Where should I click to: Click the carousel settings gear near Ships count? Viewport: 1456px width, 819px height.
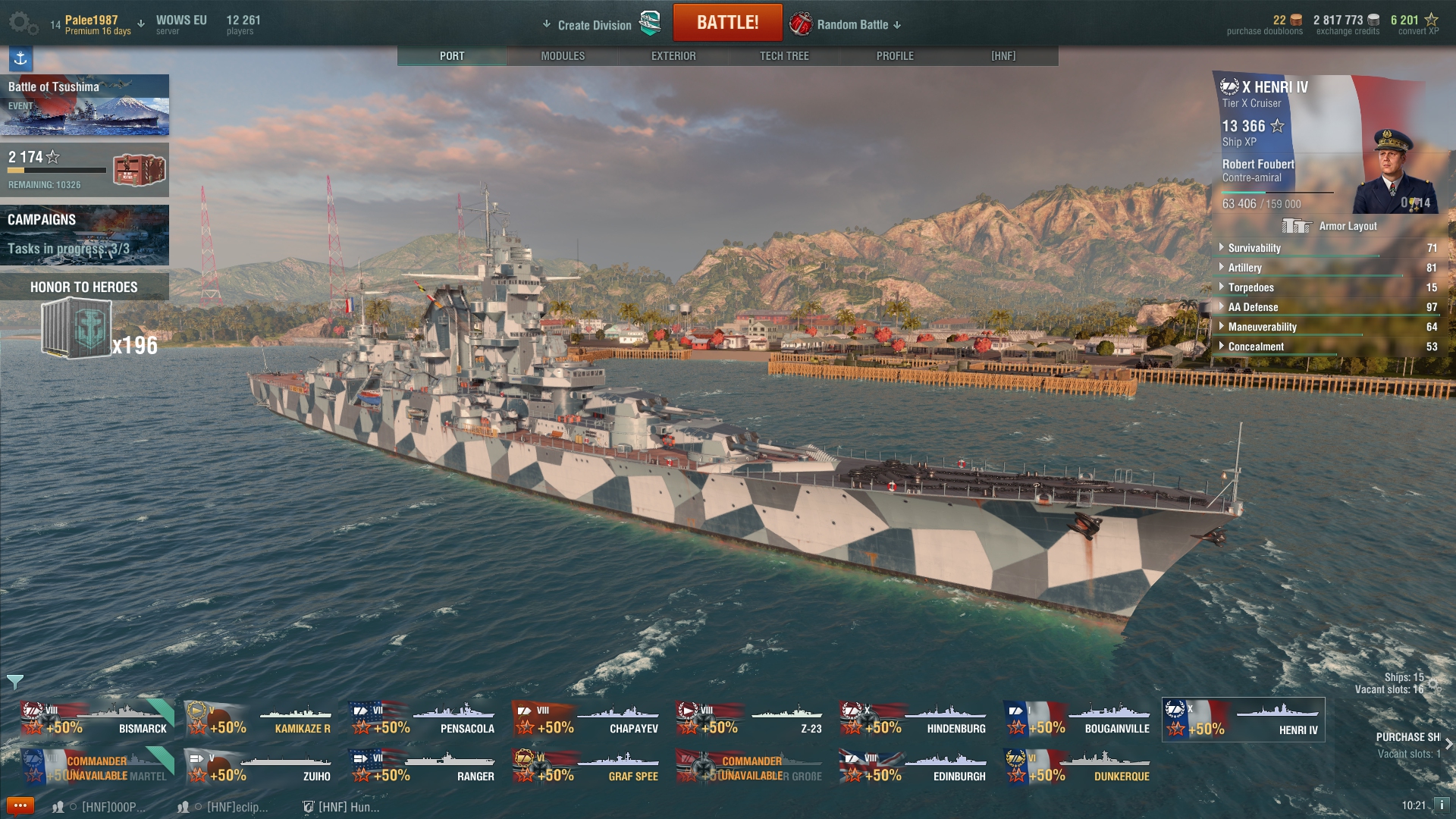1432,685
